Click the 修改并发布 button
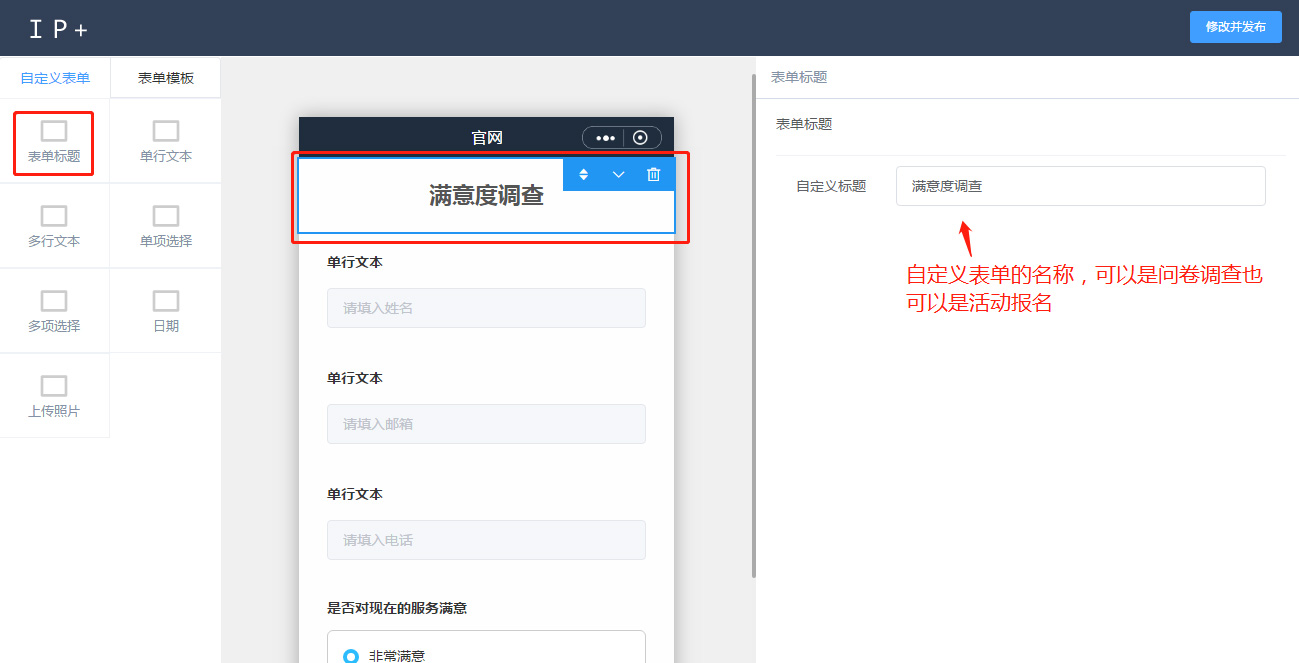 (x=1235, y=27)
